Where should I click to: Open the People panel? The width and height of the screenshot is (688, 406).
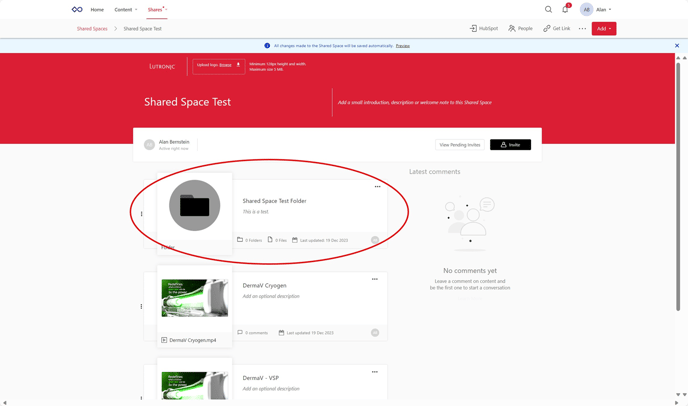point(520,28)
